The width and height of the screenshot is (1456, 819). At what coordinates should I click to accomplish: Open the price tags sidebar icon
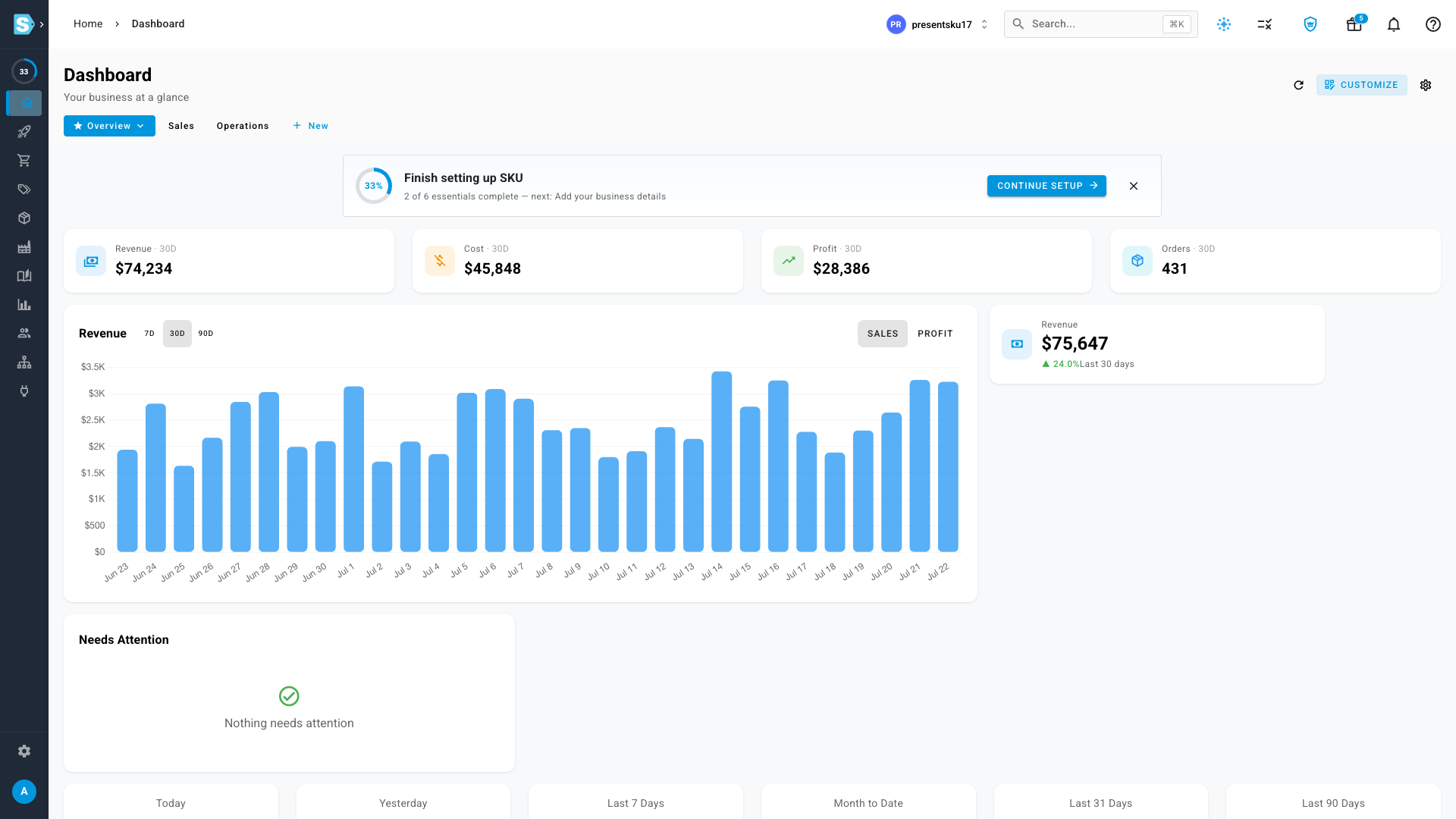pyautogui.click(x=24, y=190)
